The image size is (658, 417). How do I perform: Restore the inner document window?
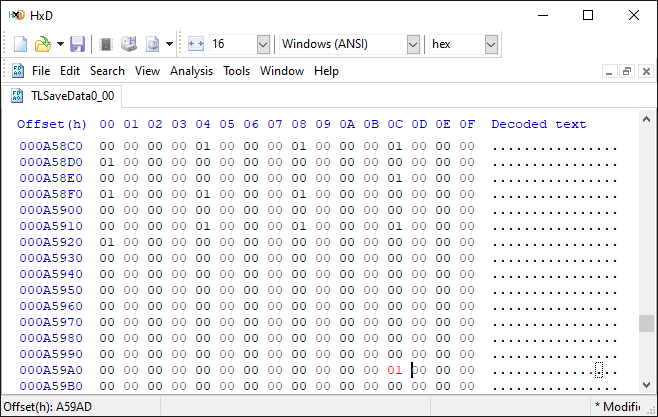pyautogui.click(x=627, y=71)
